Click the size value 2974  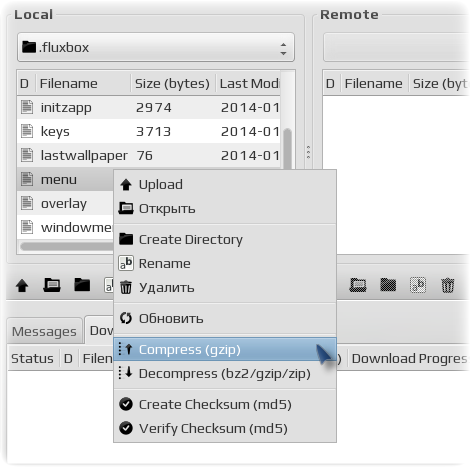[154, 107]
